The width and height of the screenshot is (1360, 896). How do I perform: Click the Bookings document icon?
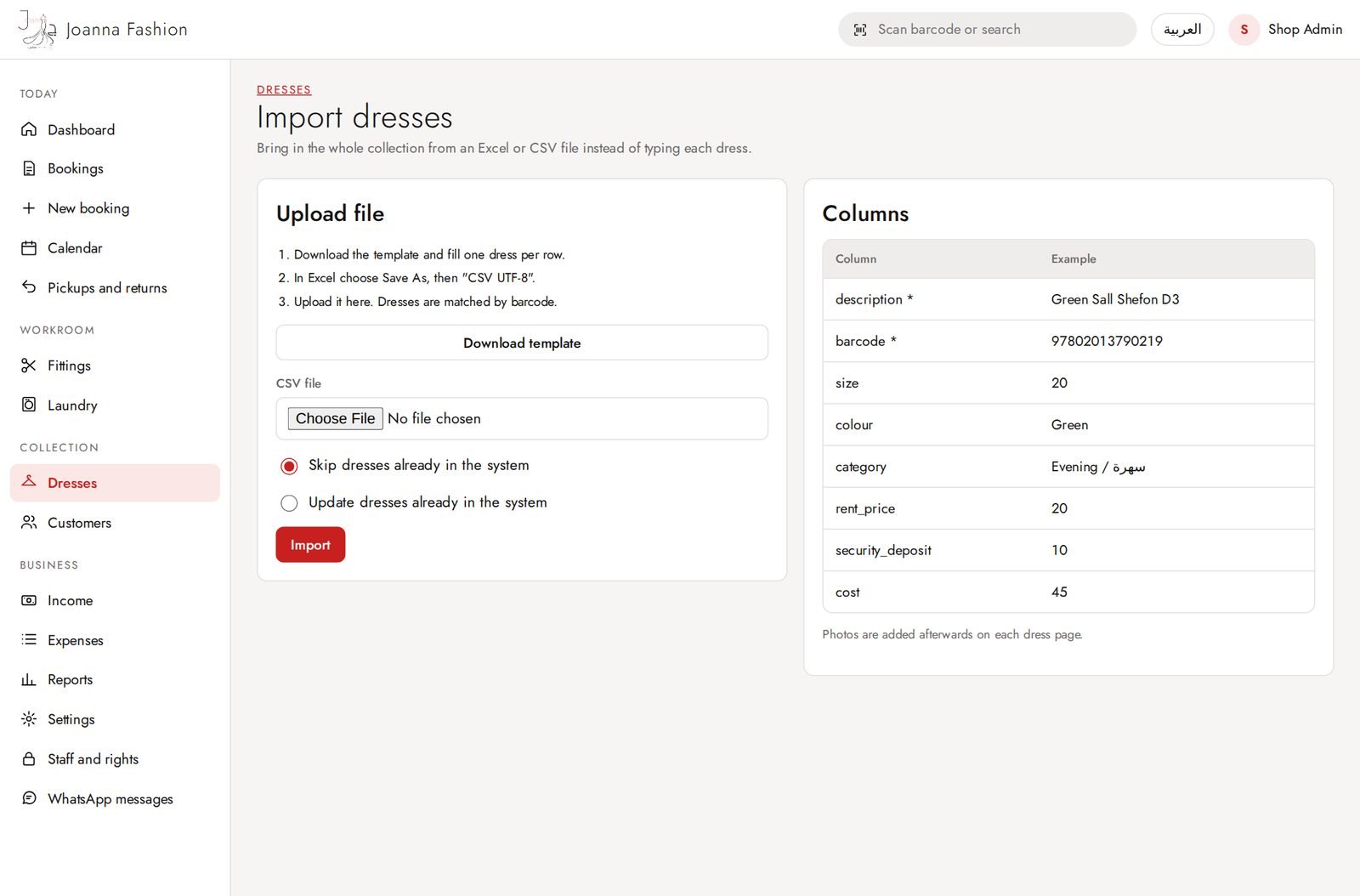click(x=29, y=168)
